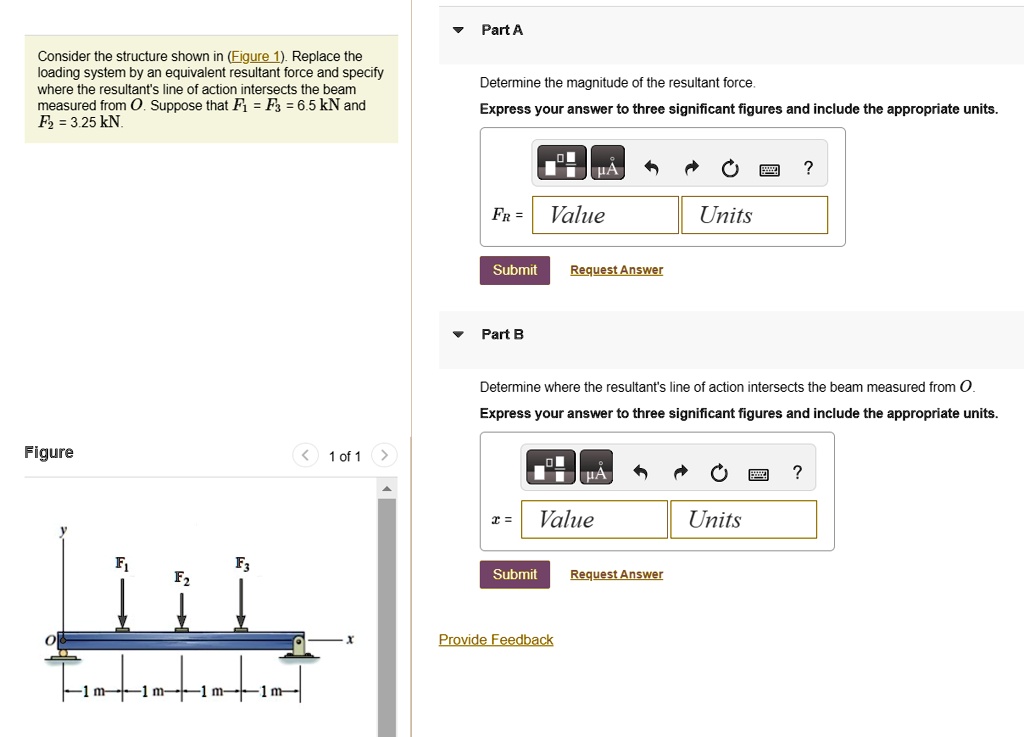Click the previous-figure chevron arrow
Viewport: 1024px width, 737px height.
(305, 455)
